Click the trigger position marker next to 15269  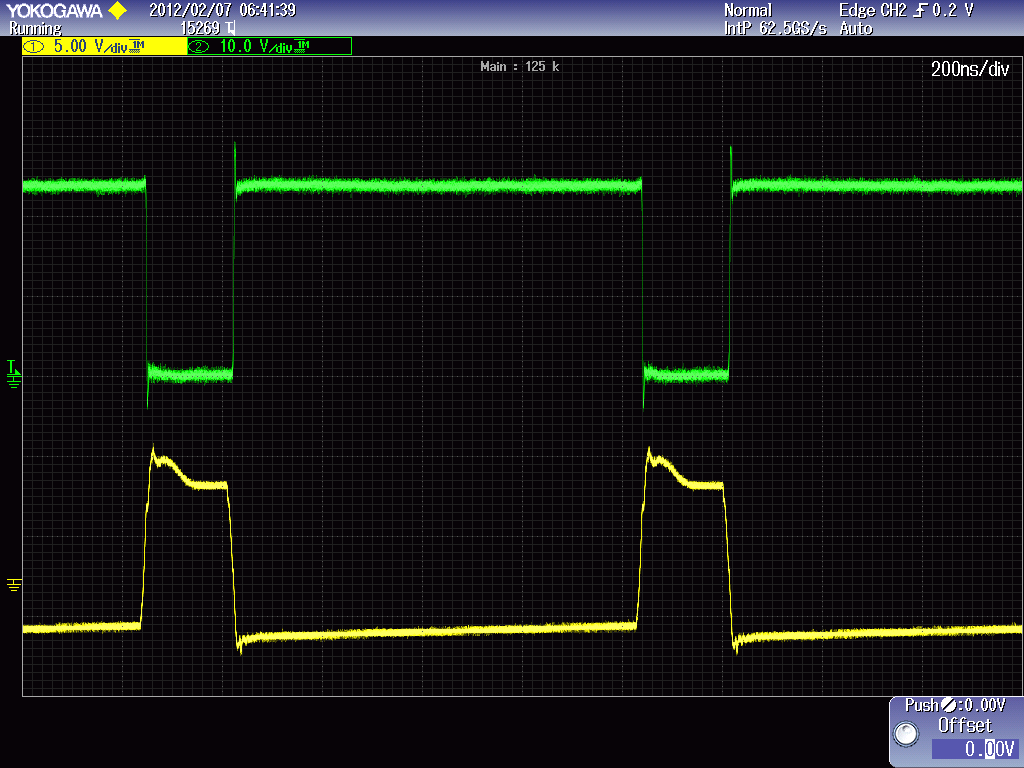230,28
